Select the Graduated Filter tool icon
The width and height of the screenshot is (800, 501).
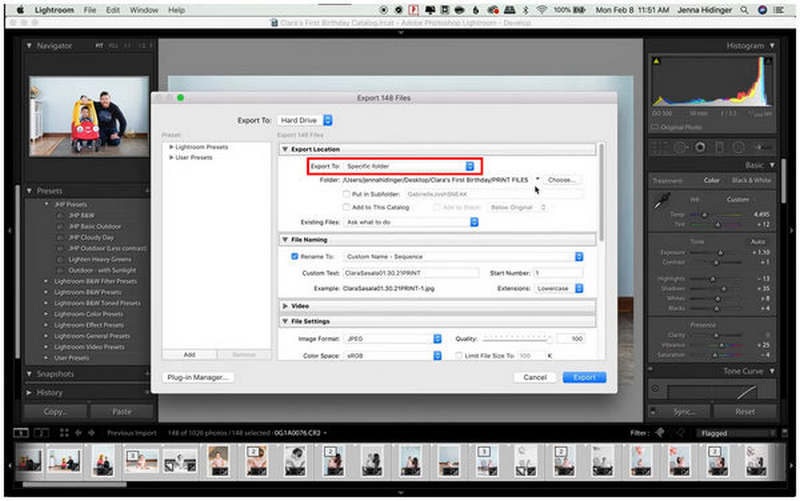tap(719, 147)
